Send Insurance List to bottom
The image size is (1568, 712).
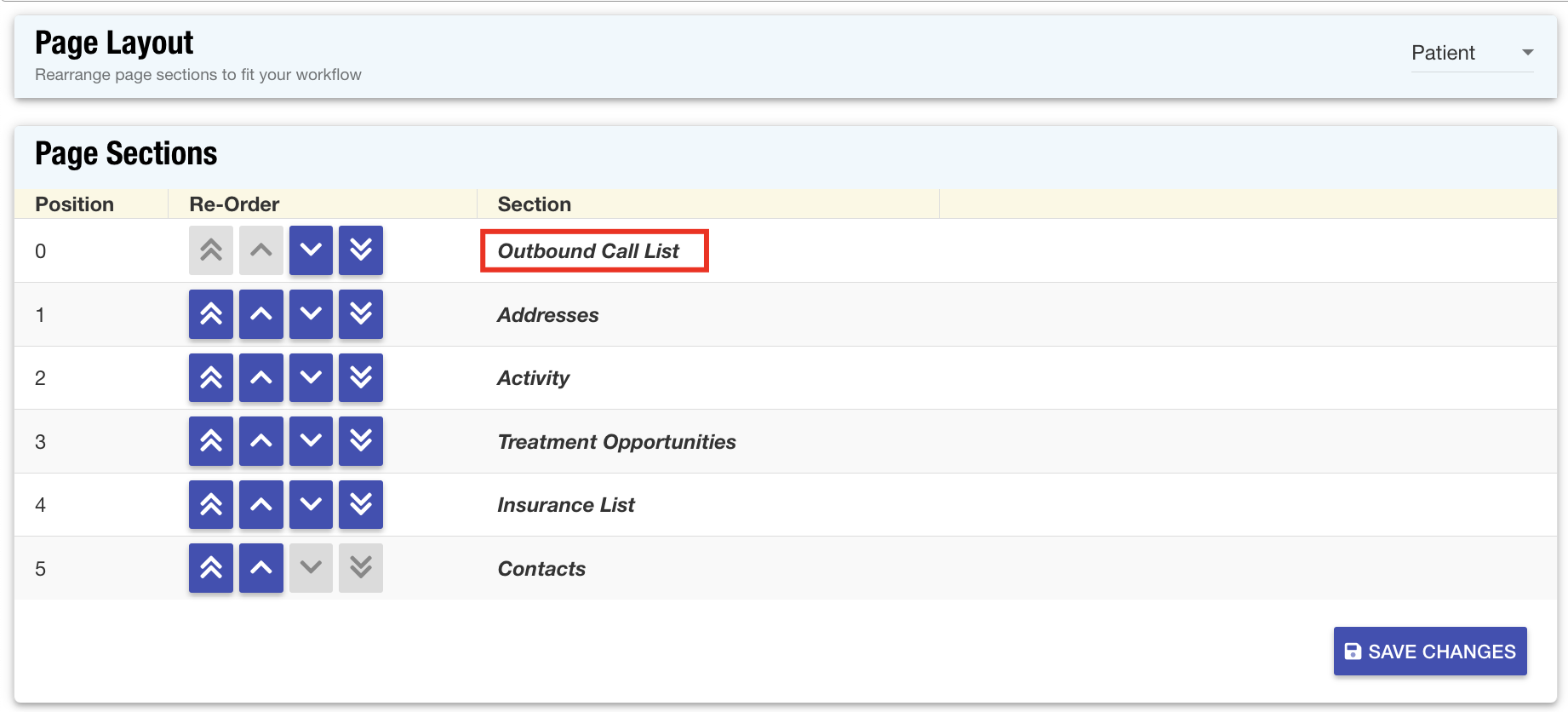(x=361, y=504)
